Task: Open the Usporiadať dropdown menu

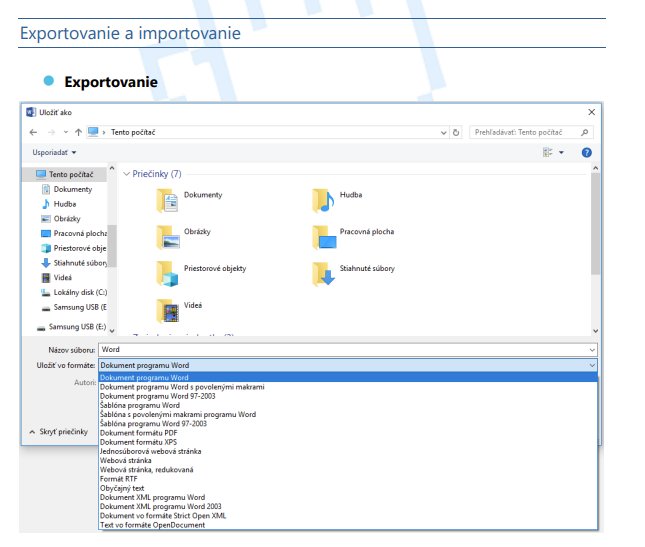Action: click(x=54, y=152)
